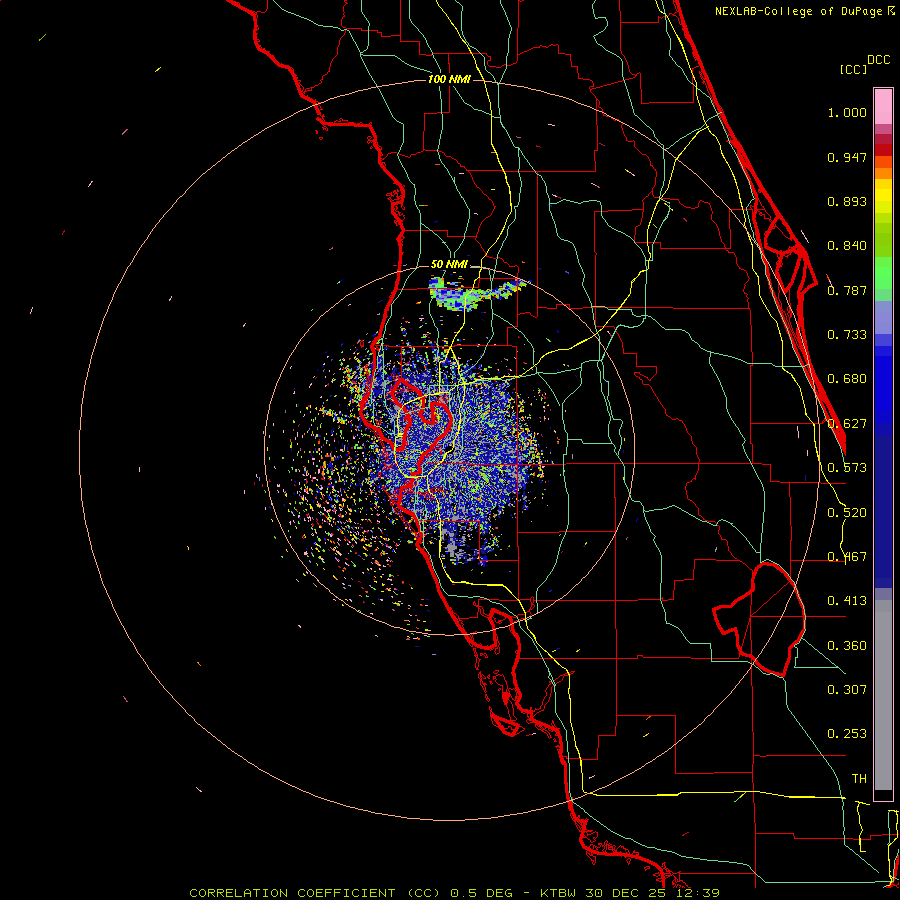
Task: Click the NEXLAB-College of DuPage label
Action: click(798, 11)
